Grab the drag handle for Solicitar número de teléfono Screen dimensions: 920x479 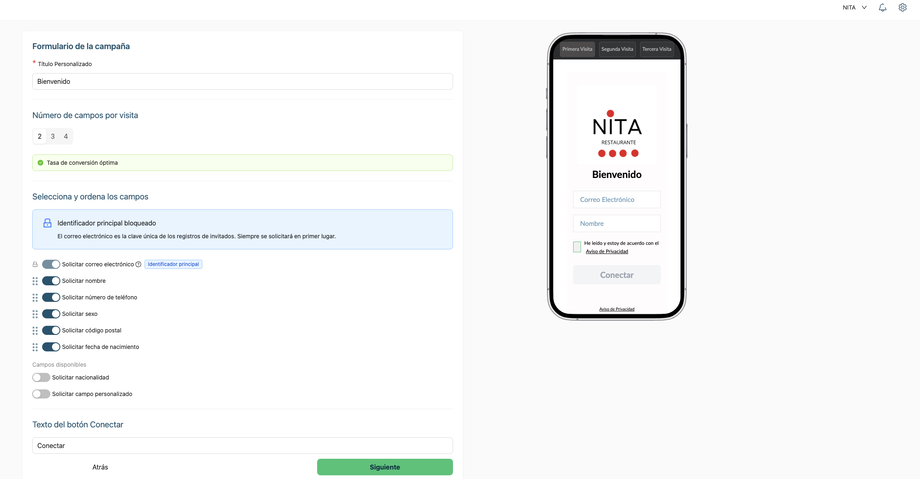35,298
